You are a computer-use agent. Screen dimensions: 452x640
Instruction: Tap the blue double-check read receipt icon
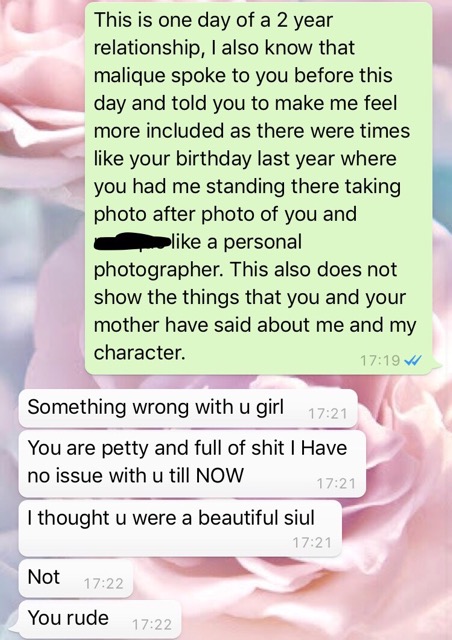[412, 360]
